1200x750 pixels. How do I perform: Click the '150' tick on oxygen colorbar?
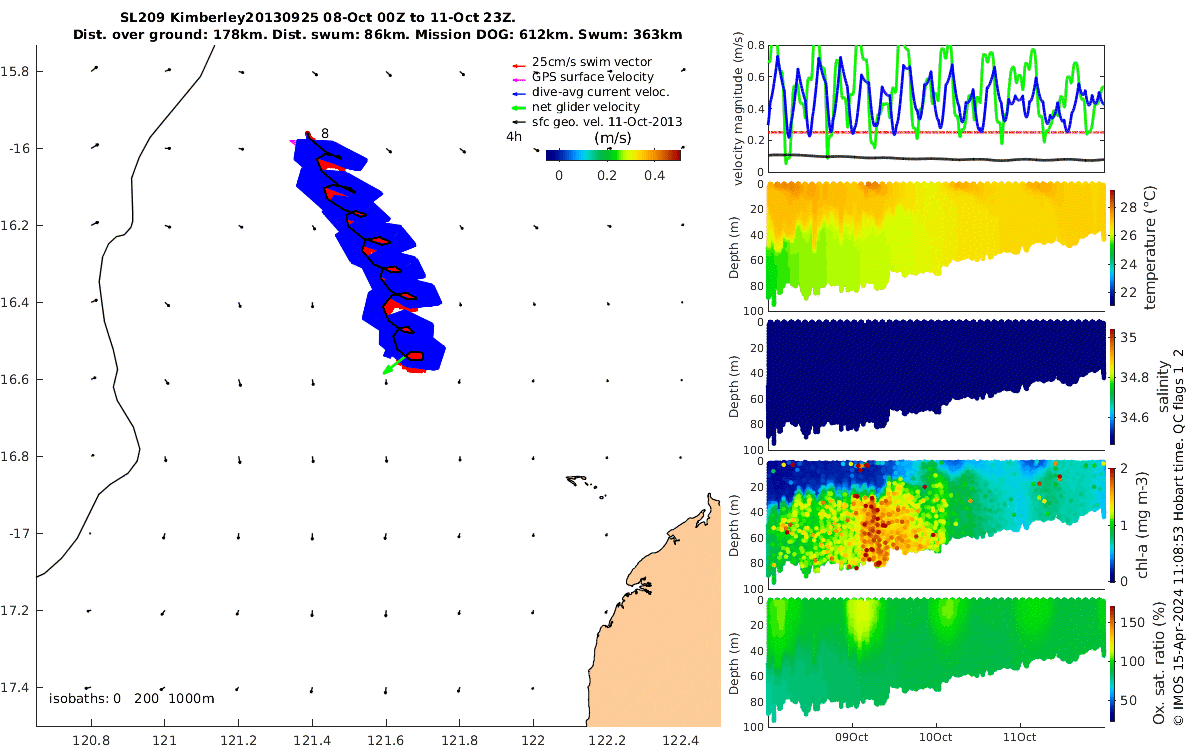click(1134, 621)
